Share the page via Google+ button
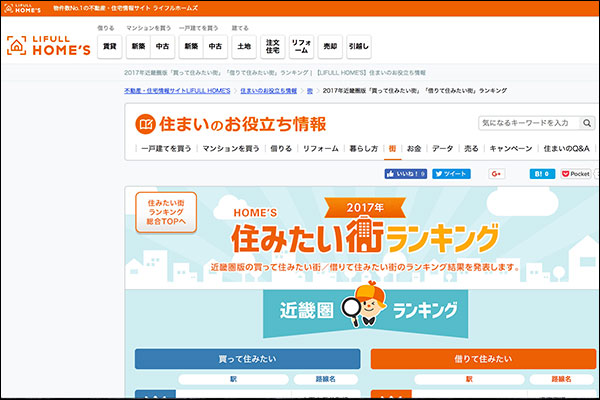The width and height of the screenshot is (600, 400). tap(495, 173)
